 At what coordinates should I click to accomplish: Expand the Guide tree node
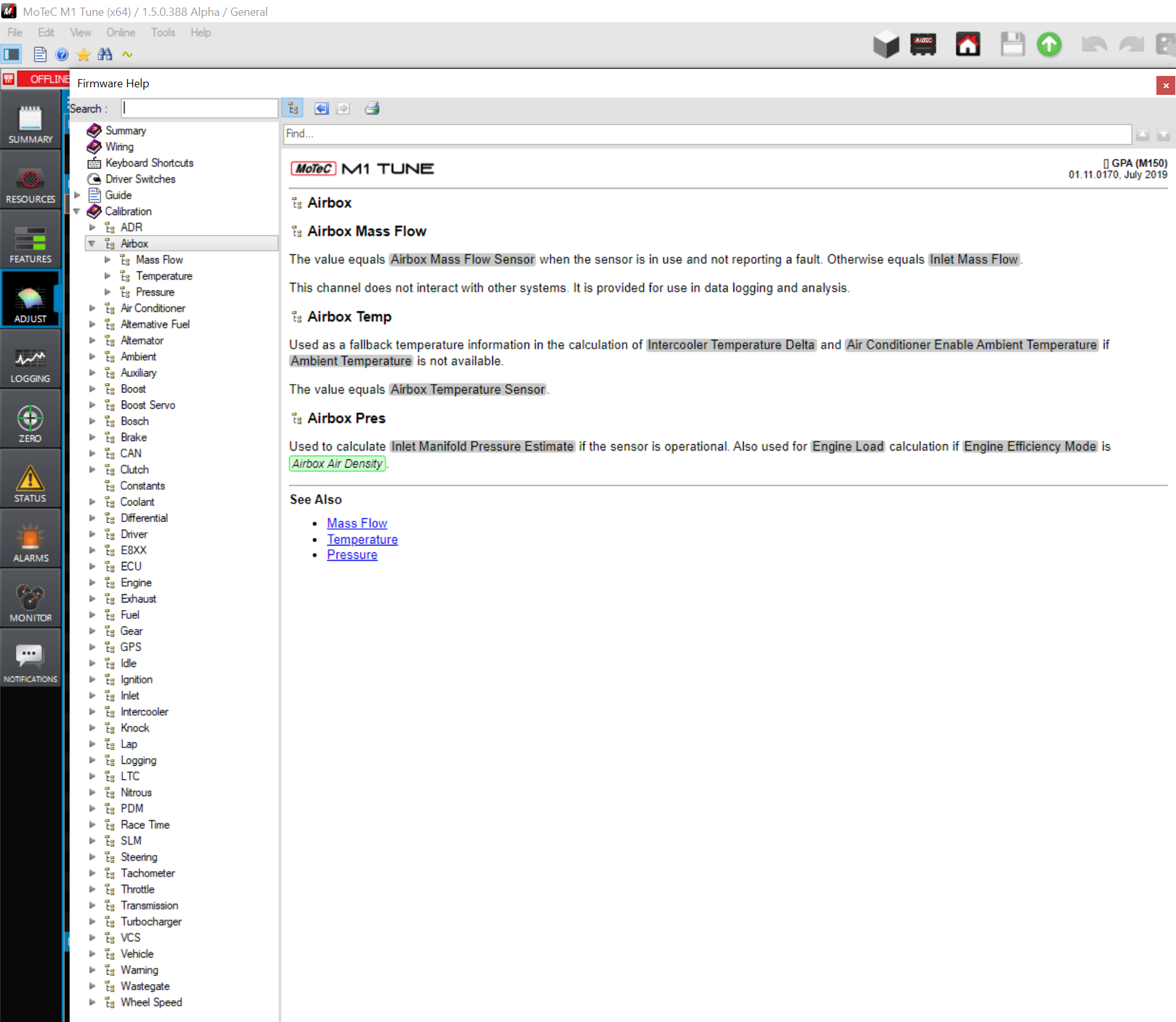click(77, 195)
